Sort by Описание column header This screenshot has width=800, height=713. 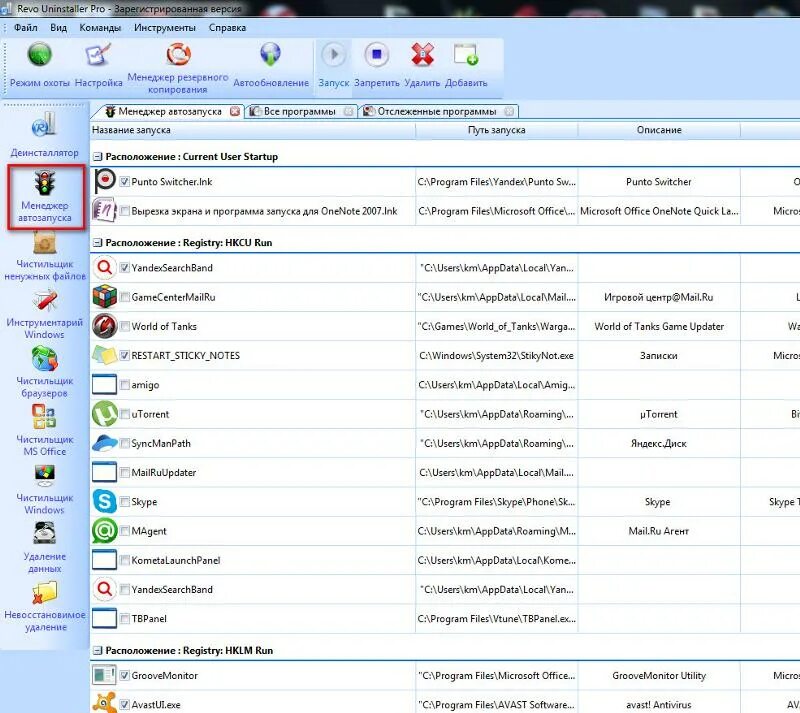pos(659,130)
